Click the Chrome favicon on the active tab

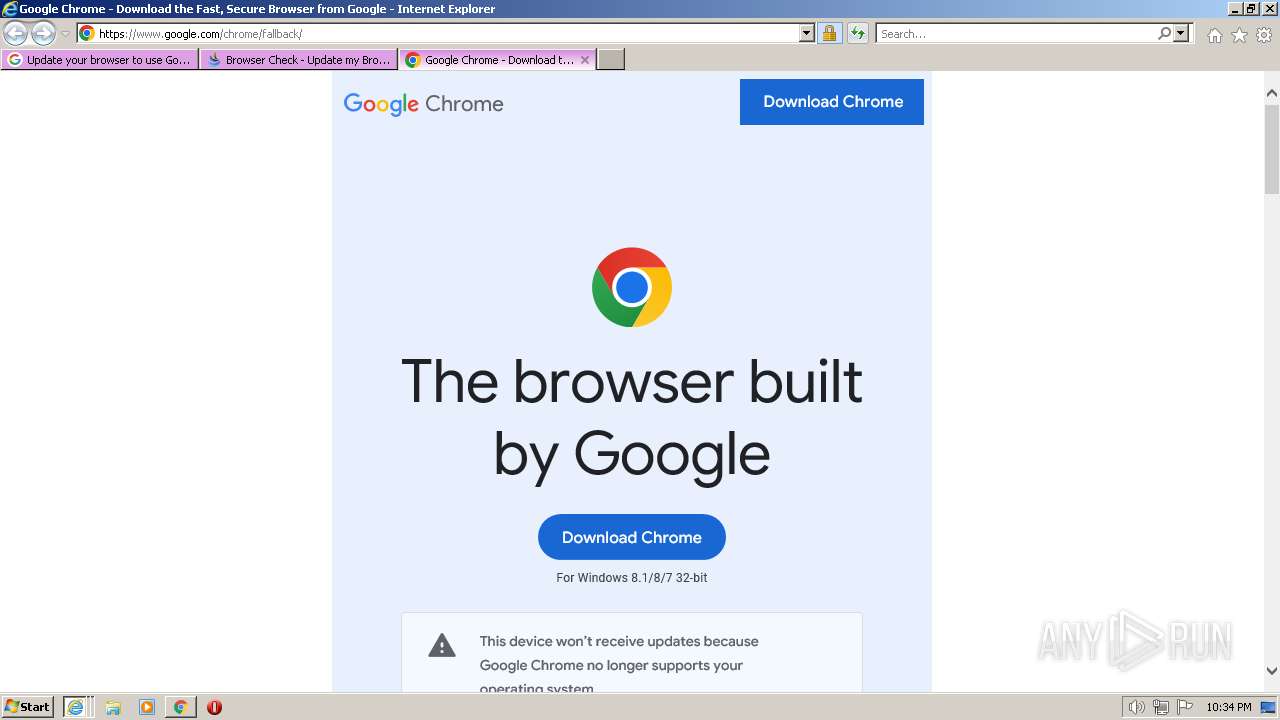[412, 60]
